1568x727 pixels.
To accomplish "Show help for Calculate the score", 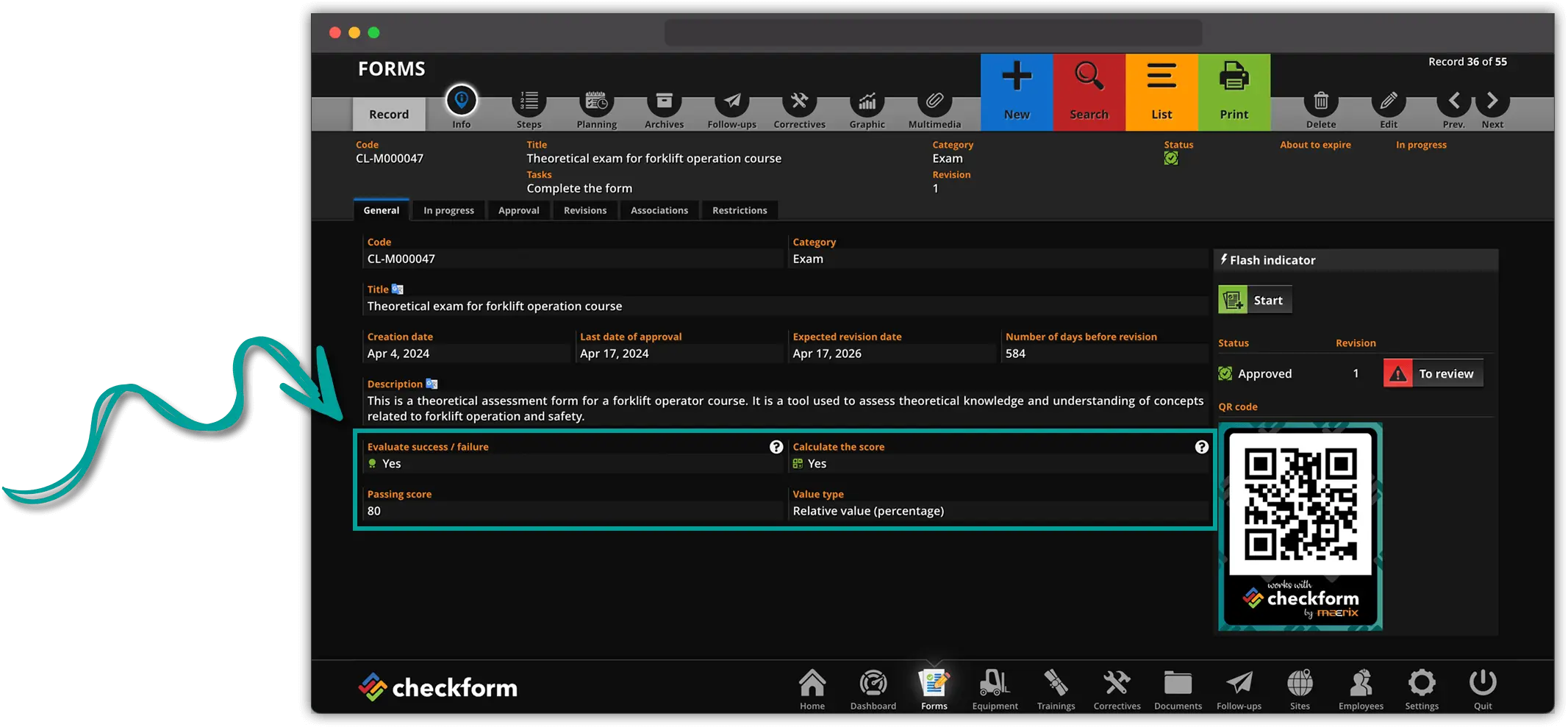I will pos(1202,447).
